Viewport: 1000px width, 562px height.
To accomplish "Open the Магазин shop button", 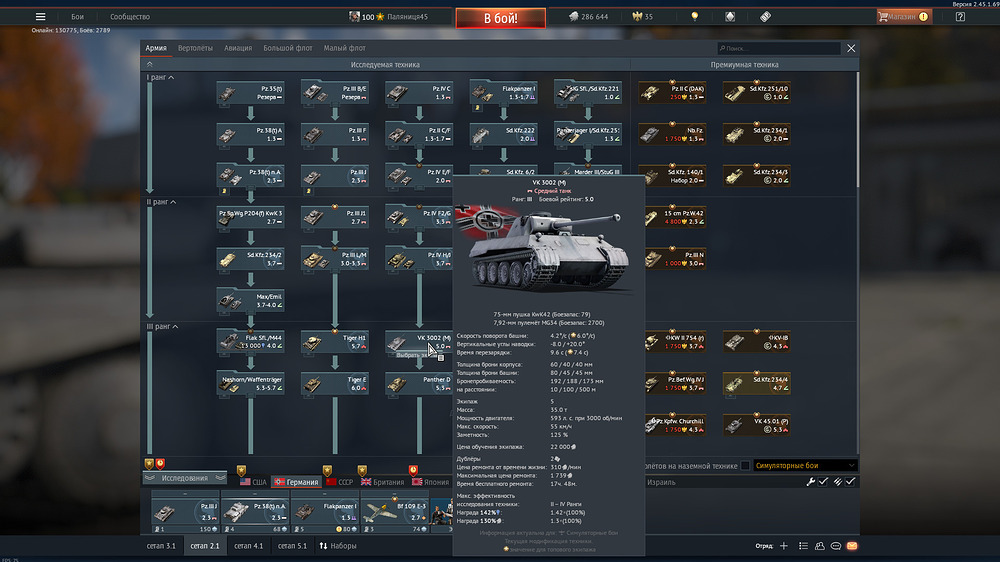I will [x=903, y=17].
